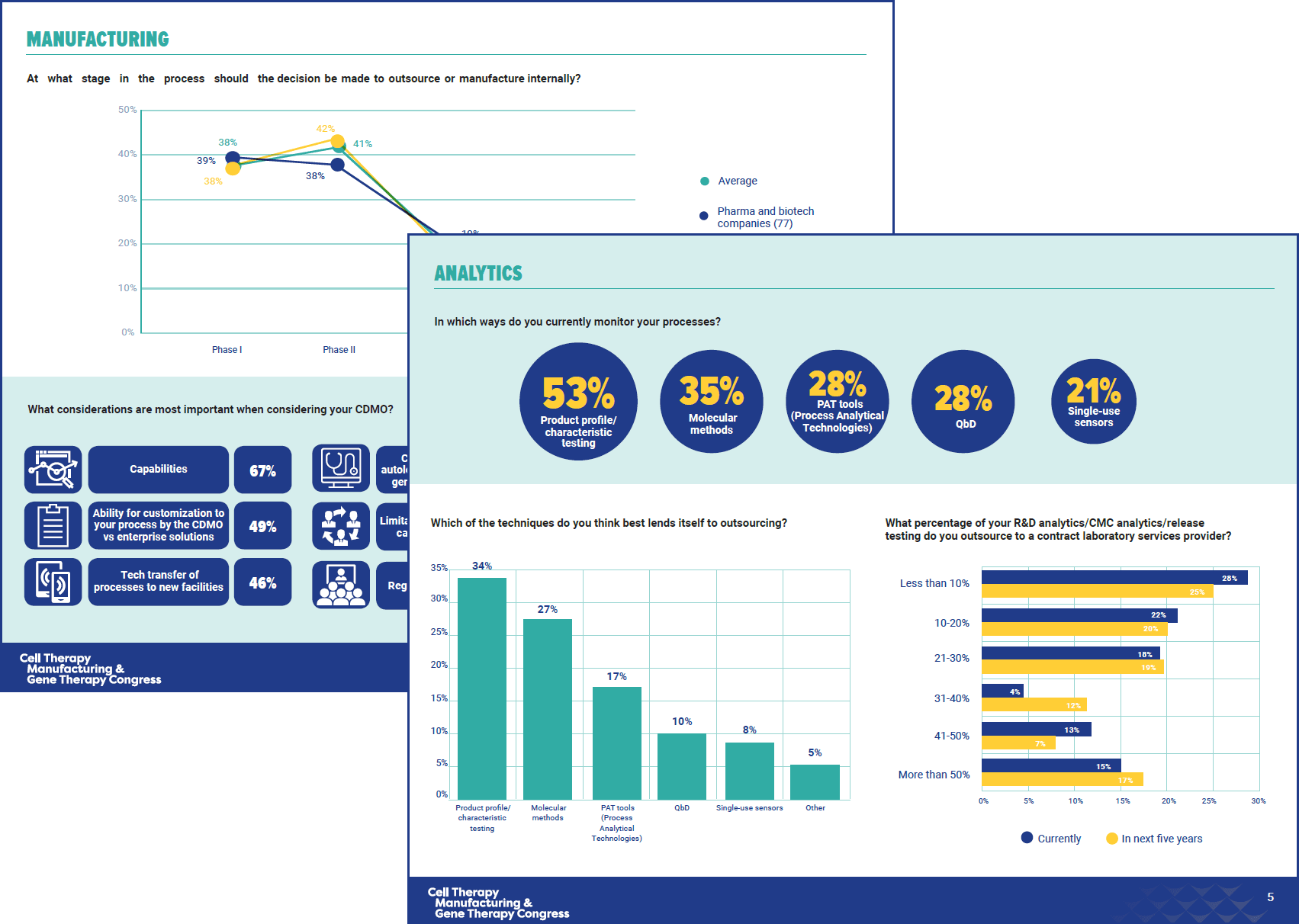This screenshot has height=924, width=1299.
Task: Click the MANUFACTURING section heading
Action: (98, 40)
